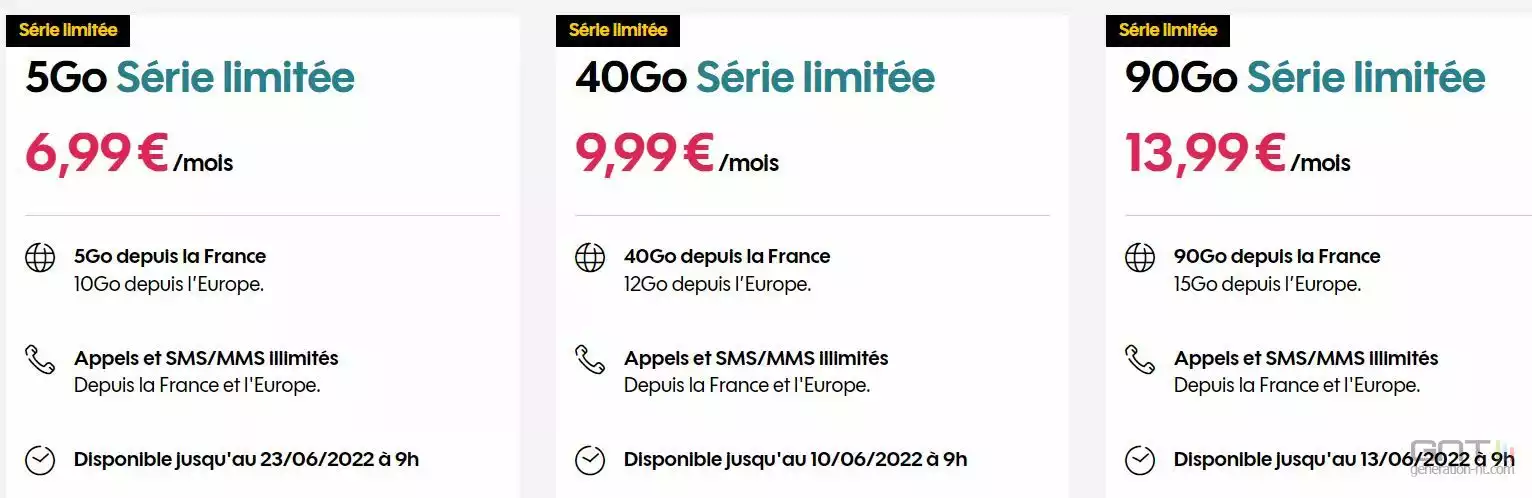Screen dimensions: 1532x498
Task: Click the 6,99 € /mois price
Action: [129, 154]
